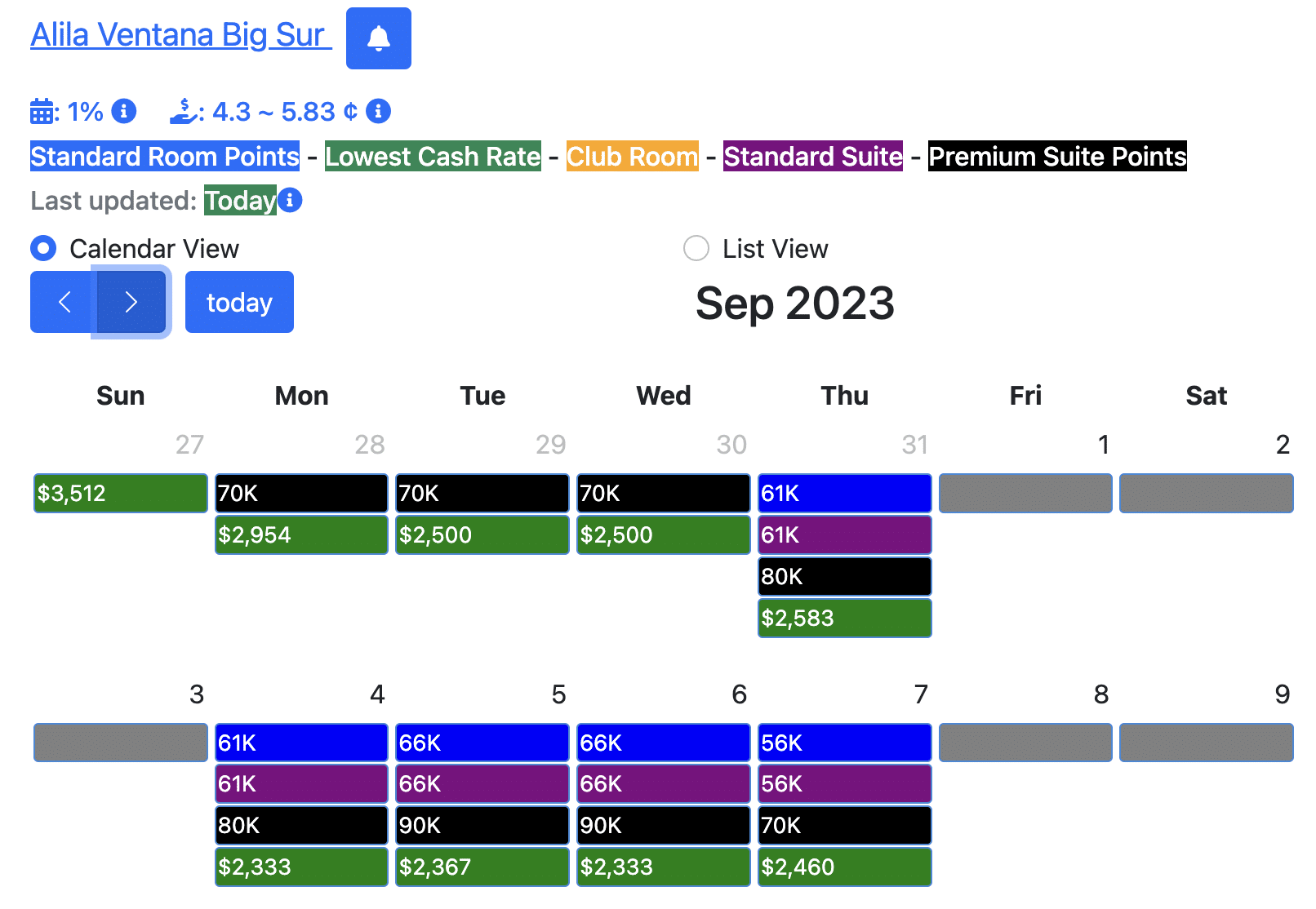1316x909 pixels.
Task: Switch to List View radio option
Action: coord(696,248)
